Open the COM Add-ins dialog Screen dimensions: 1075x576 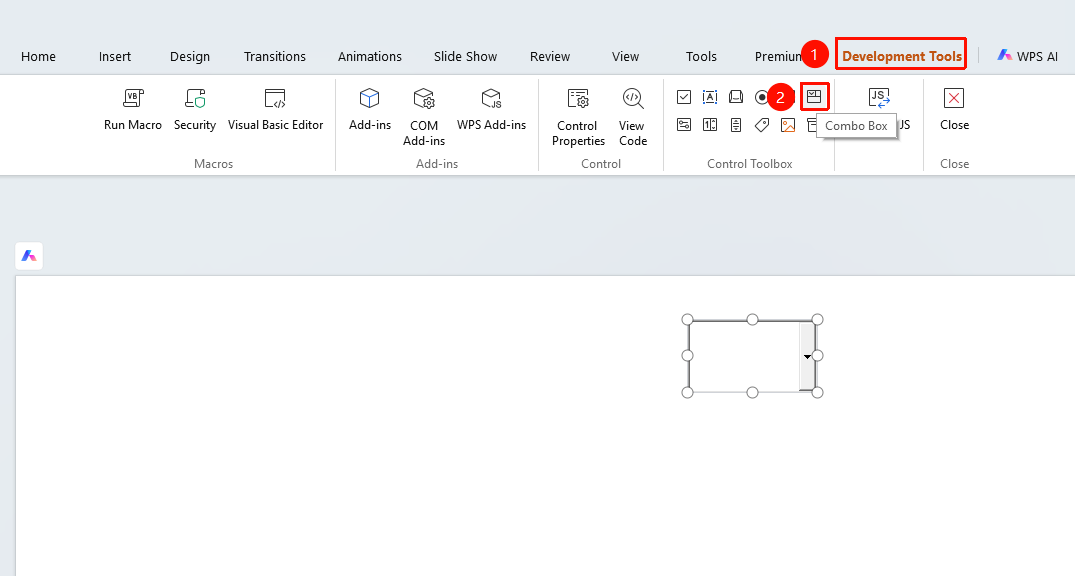click(424, 117)
